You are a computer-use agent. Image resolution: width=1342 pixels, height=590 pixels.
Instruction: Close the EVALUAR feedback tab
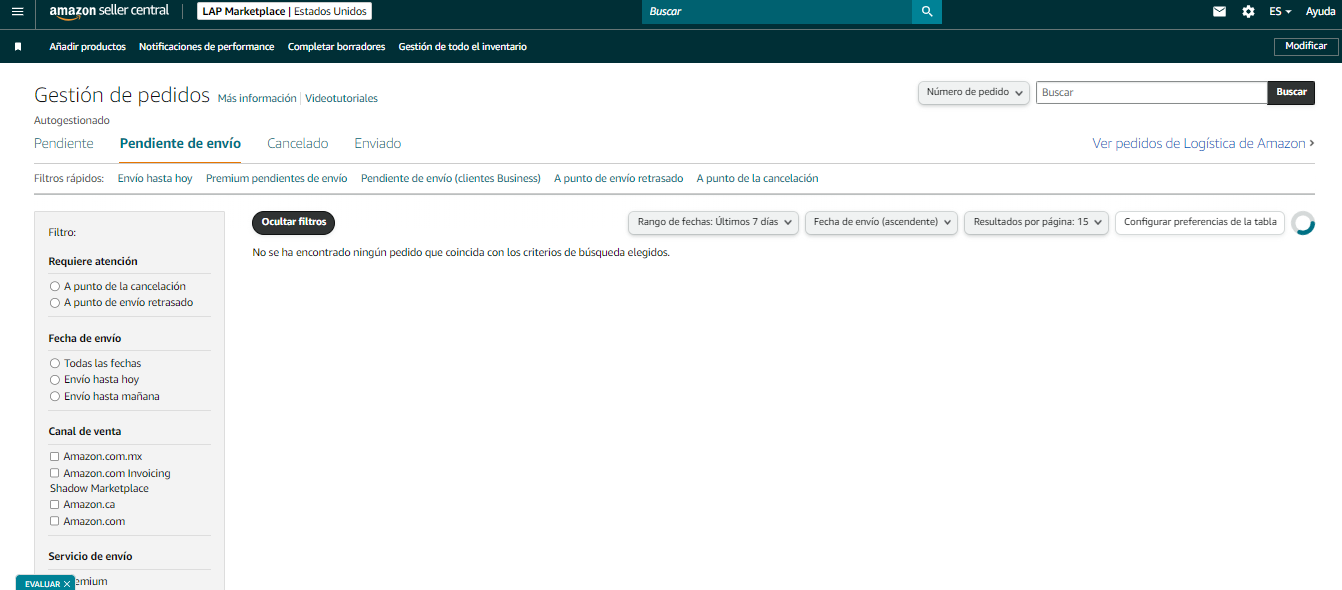tap(67, 584)
